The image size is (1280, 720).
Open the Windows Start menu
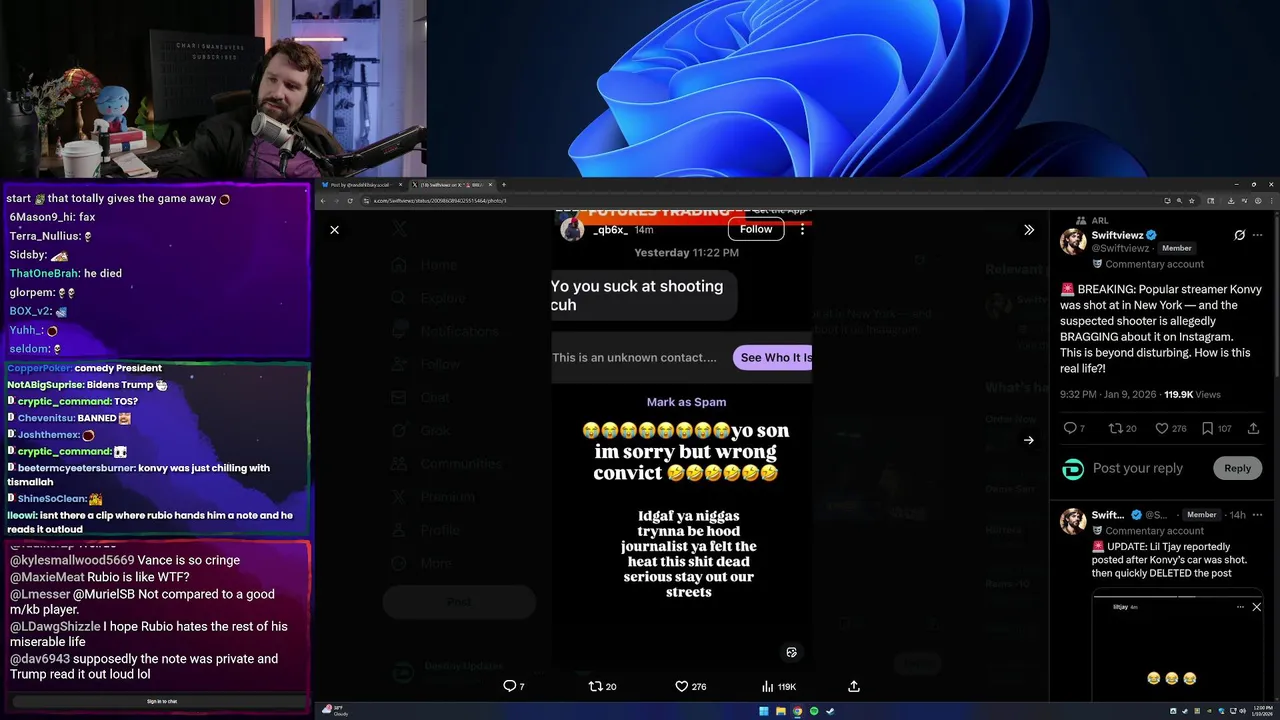(764, 711)
